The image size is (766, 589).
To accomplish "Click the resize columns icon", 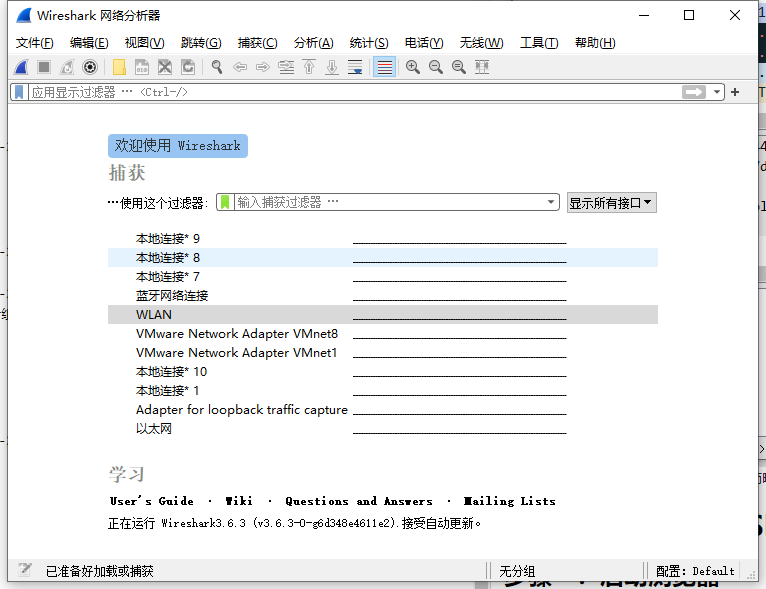I will pyautogui.click(x=482, y=67).
